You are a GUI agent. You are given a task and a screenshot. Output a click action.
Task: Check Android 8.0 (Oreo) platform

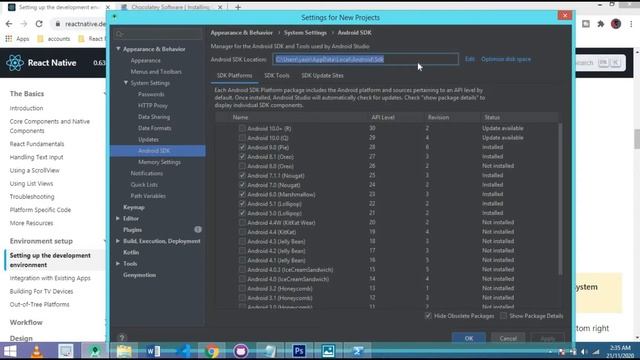(x=242, y=166)
